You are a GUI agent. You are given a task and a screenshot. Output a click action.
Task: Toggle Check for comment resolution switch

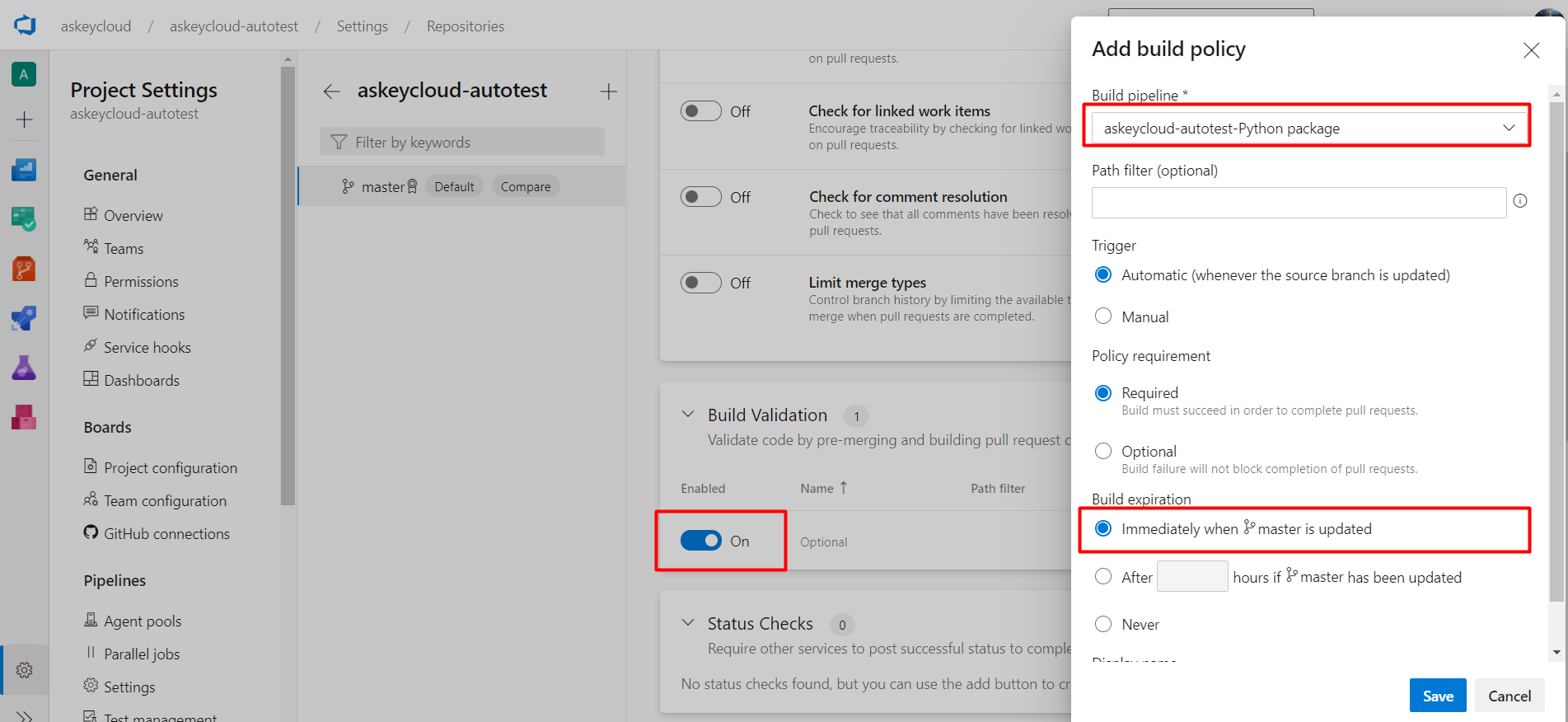pyautogui.click(x=701, y=196)
